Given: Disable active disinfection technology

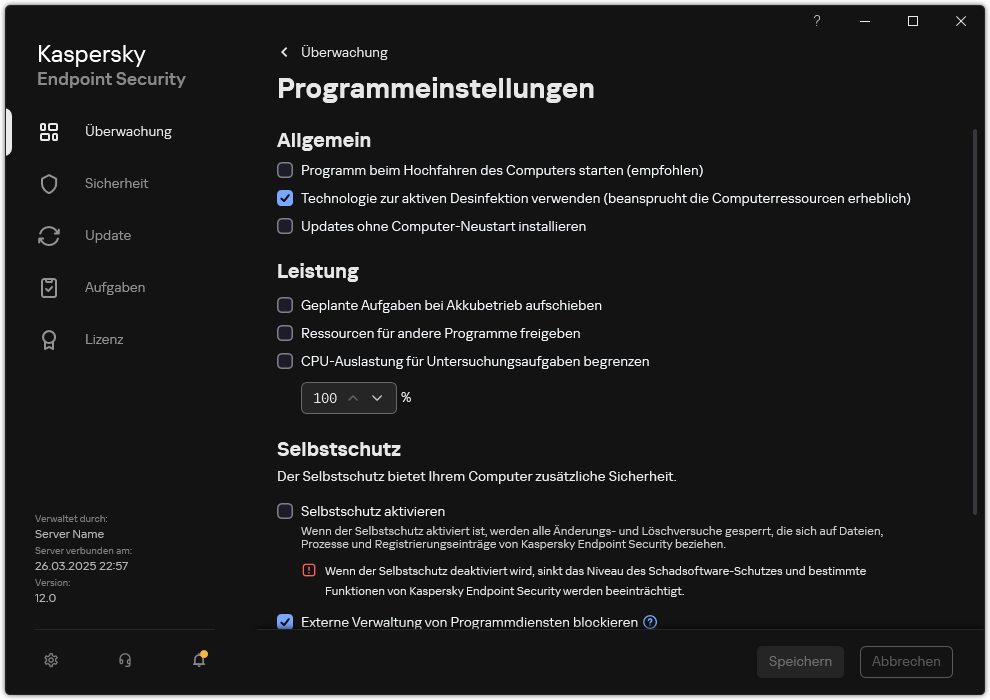Looking at the screenshot, I should pyautogui.click(x=285, y=198).
